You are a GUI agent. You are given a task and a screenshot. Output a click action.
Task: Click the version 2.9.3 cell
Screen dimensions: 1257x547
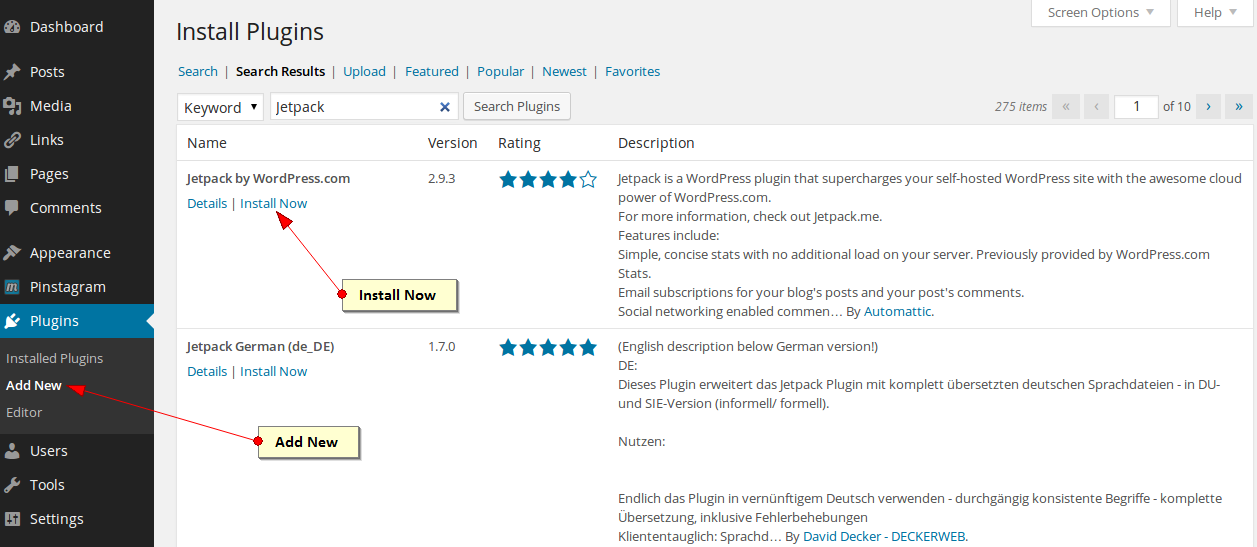[441, 179]
